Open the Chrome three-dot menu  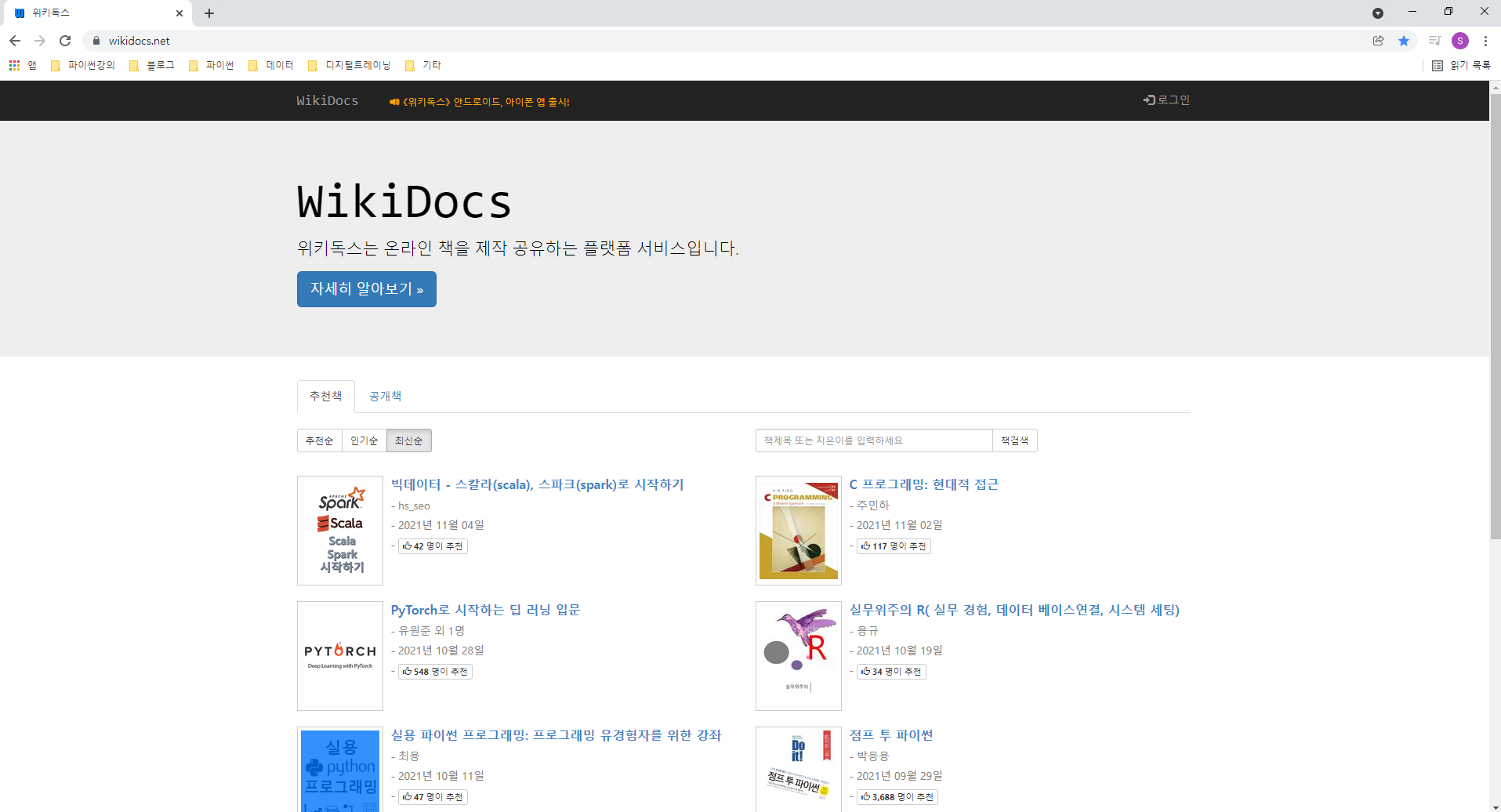coord(1485,41)
